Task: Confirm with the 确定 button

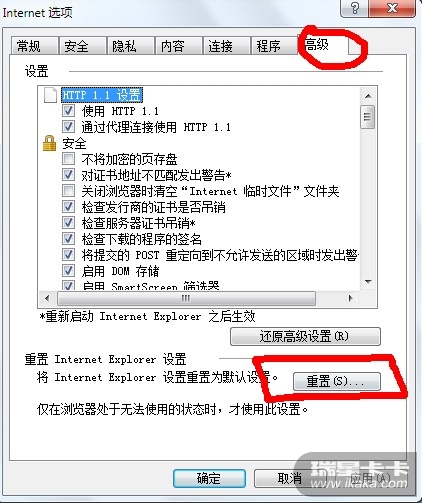Action: (209, 479)
